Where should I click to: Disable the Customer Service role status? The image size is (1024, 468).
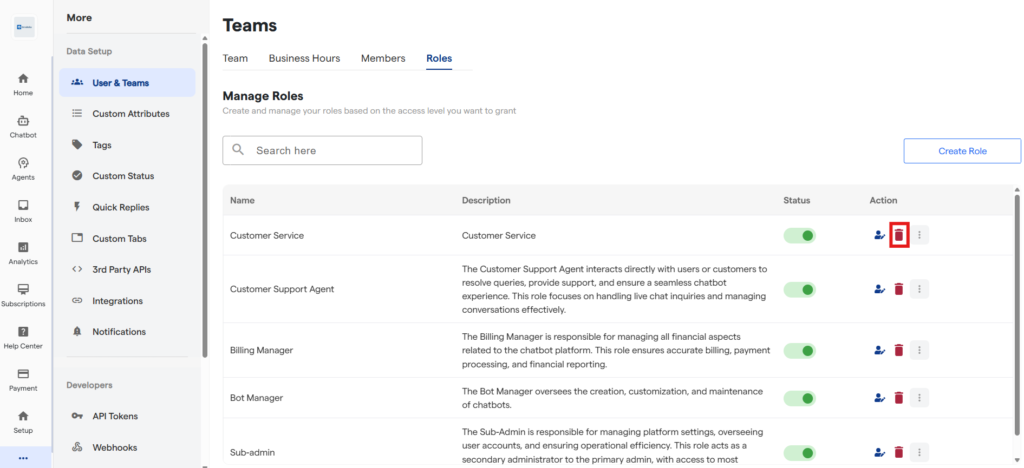(x=800, y=235)
